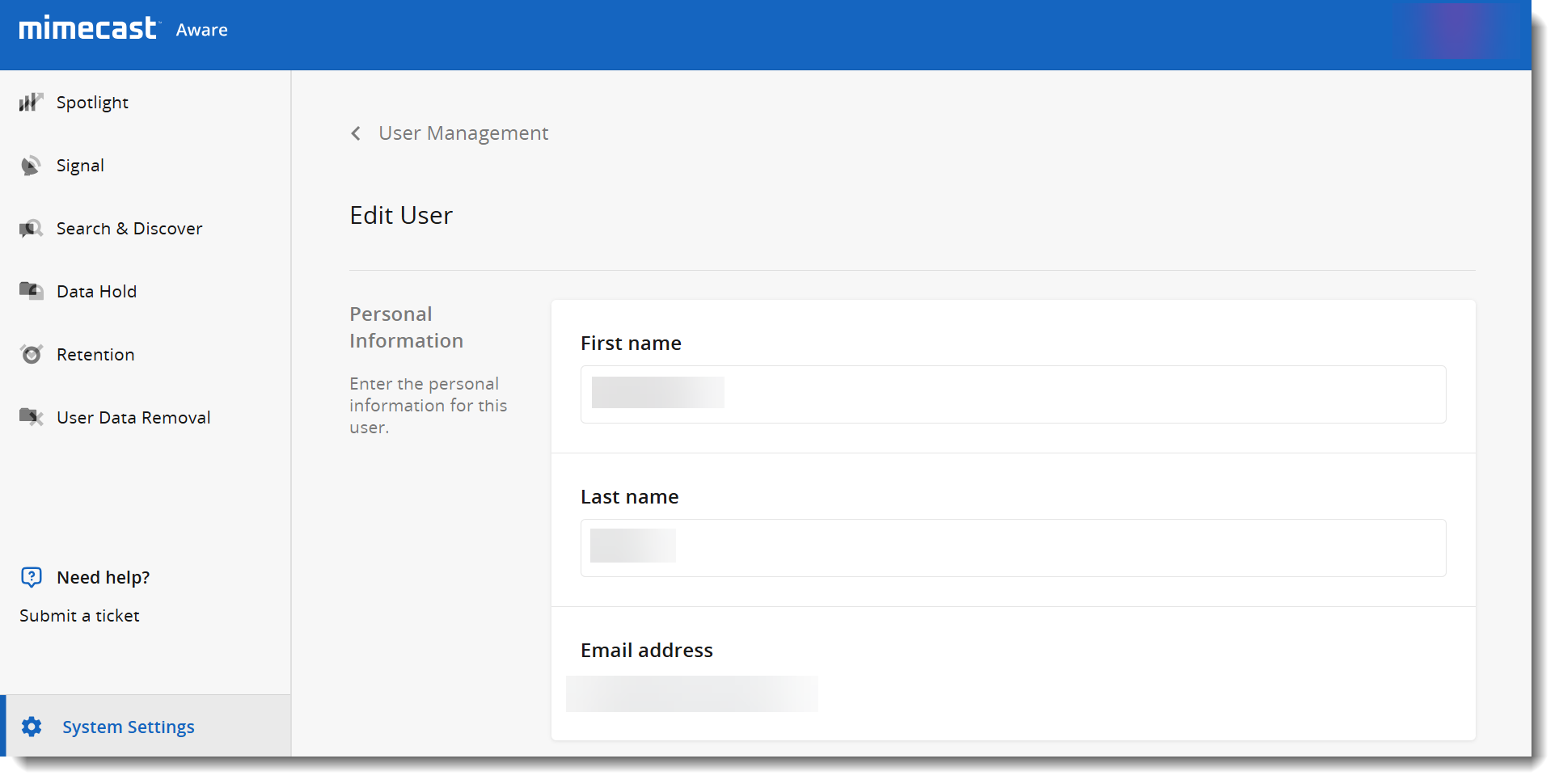Screen dimensions: 1559x784
Task: Click the Data Hold folder icon
Action: point(31,291)
